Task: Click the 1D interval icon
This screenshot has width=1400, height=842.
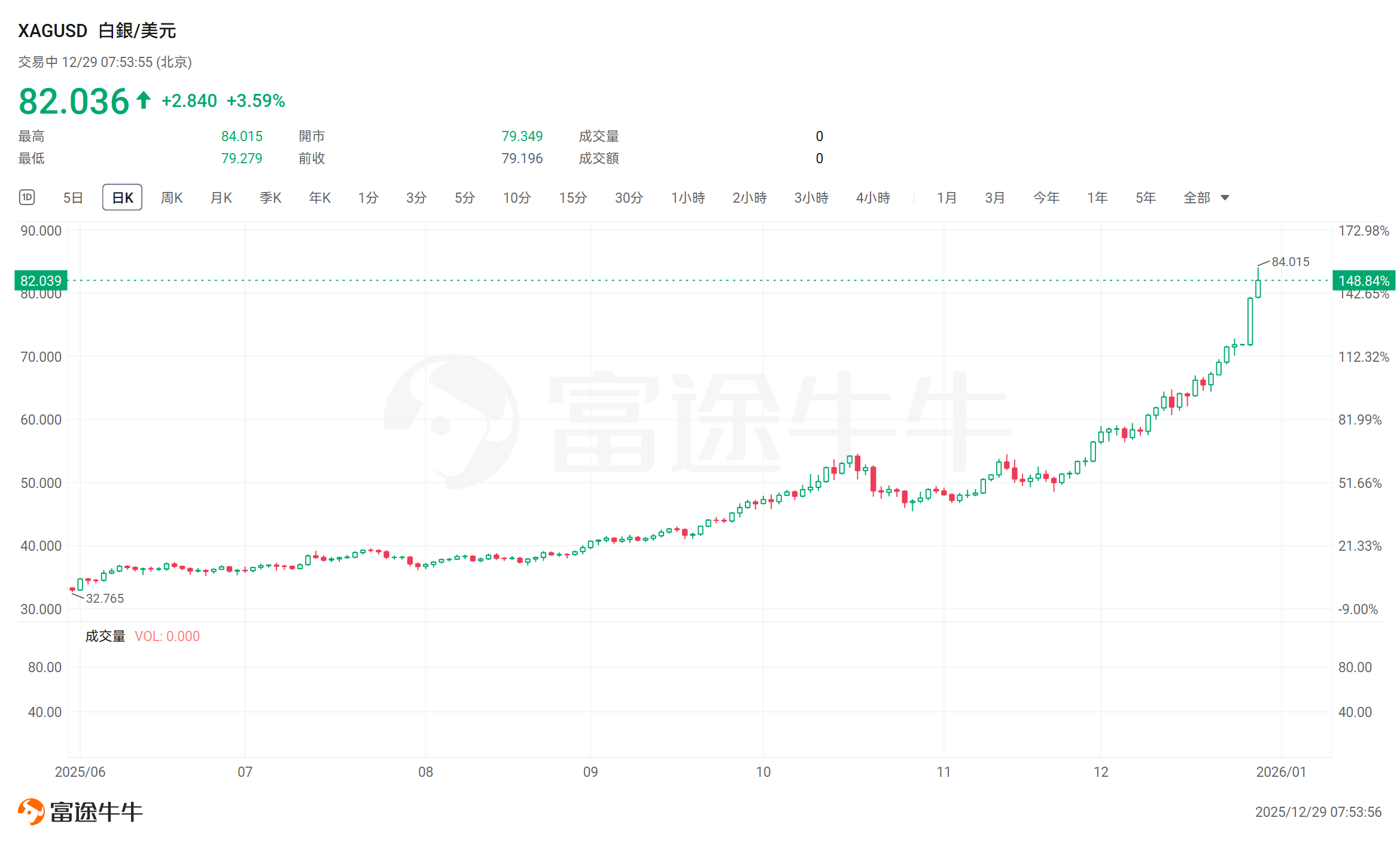Action: pyautogui.click(x=27, y=197)
